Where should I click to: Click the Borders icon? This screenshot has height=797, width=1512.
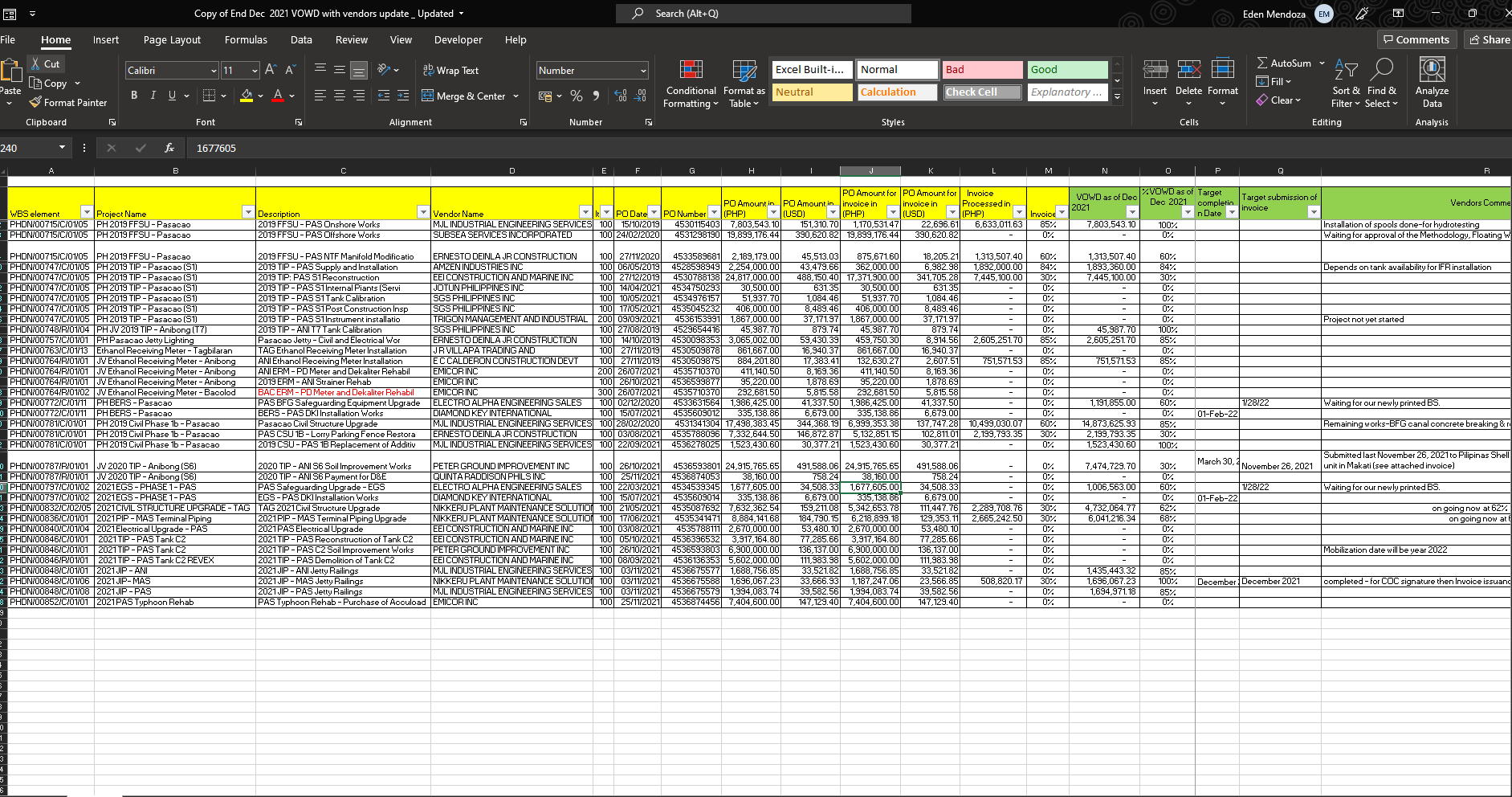click(x=209, y=96)
